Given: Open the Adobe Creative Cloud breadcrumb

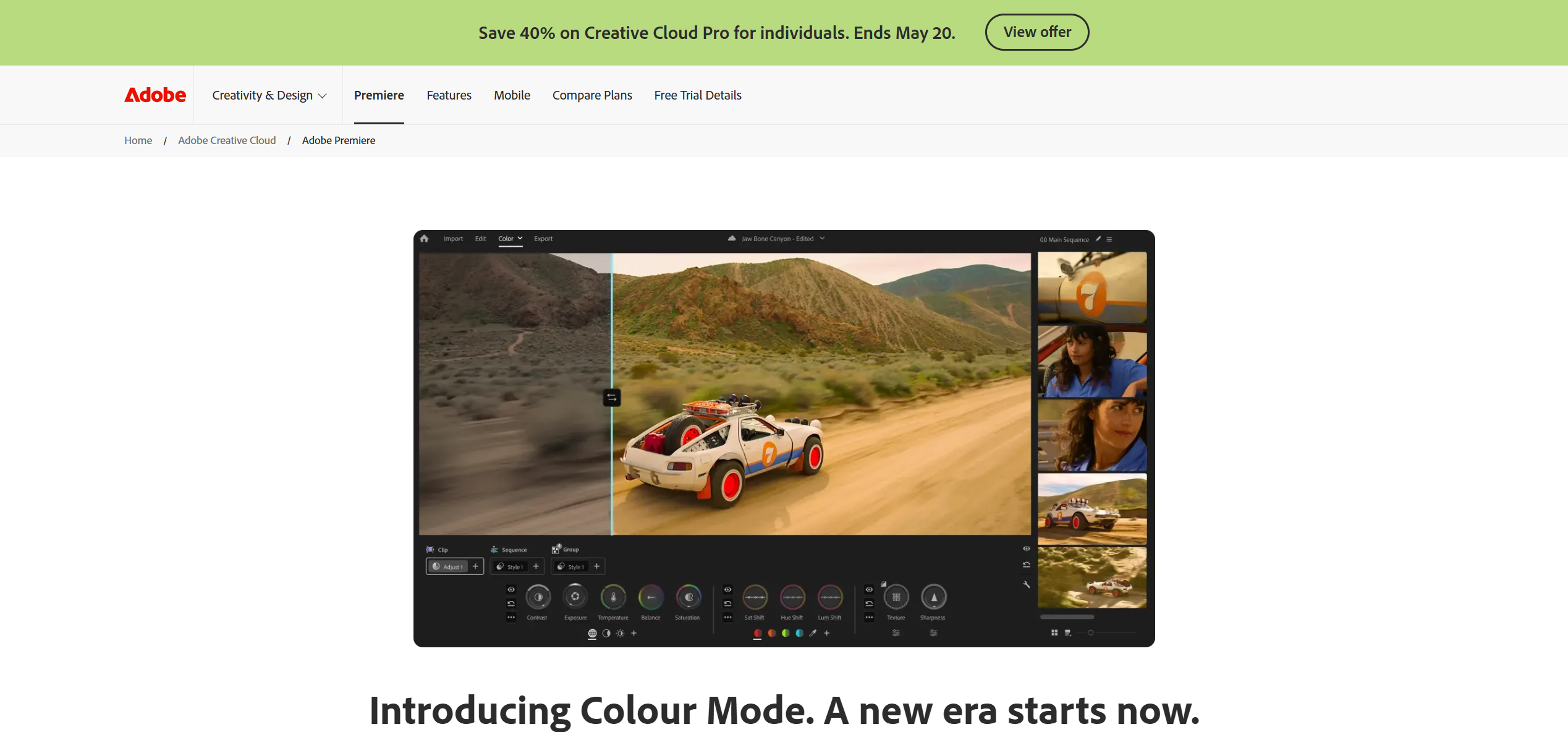Looking at the screenshot, I should (x=227, y=140).
